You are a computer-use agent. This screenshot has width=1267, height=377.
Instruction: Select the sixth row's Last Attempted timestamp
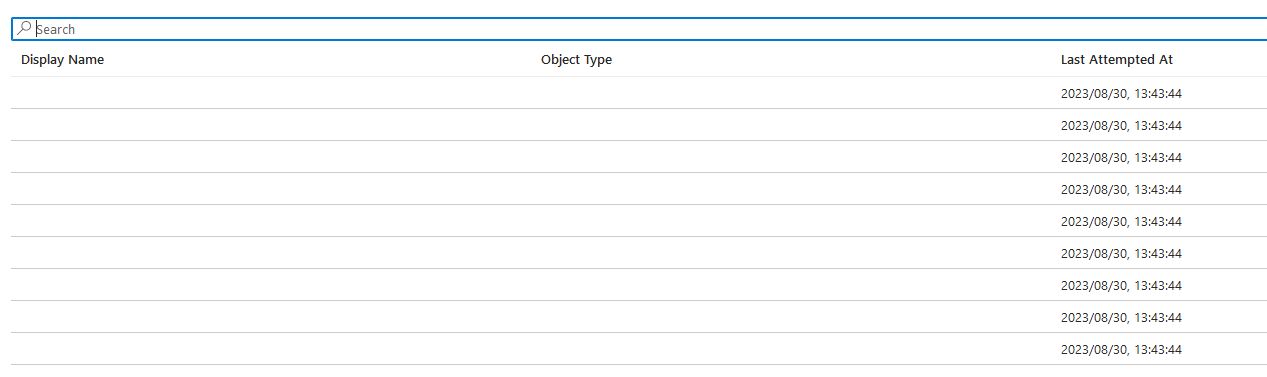click(1121, 254)
